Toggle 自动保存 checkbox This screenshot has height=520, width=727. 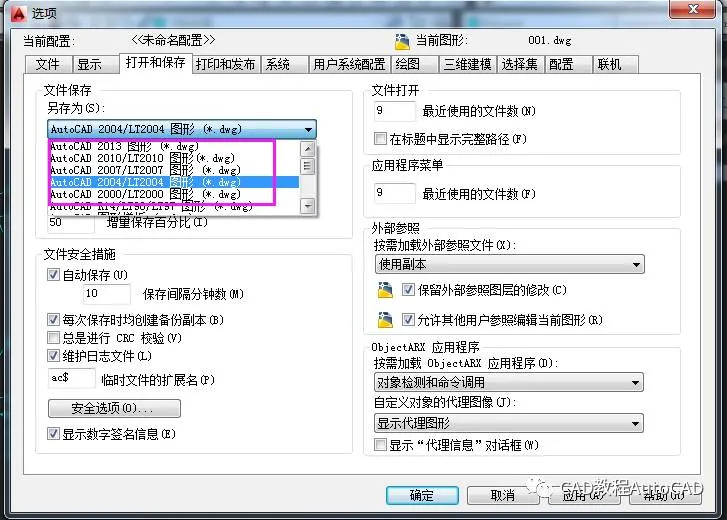[53, 275]
